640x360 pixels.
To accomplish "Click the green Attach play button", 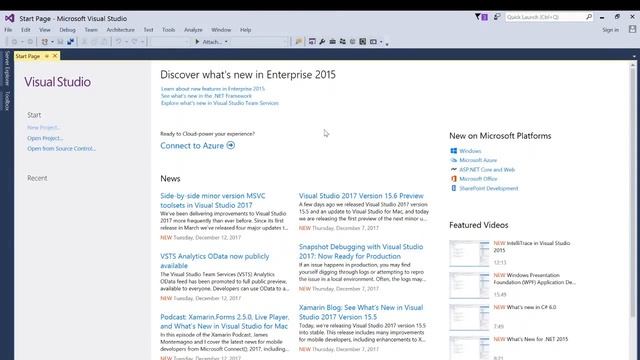I will pos(197,42).
